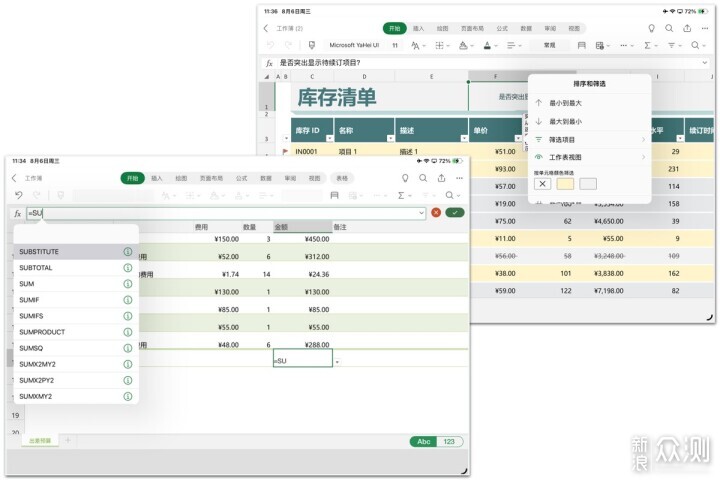Image resolution: width=720 pixels, height=481 pixels.
Task: Open the more options ellipsis in rear window title bar
Action: coord(705,28)
